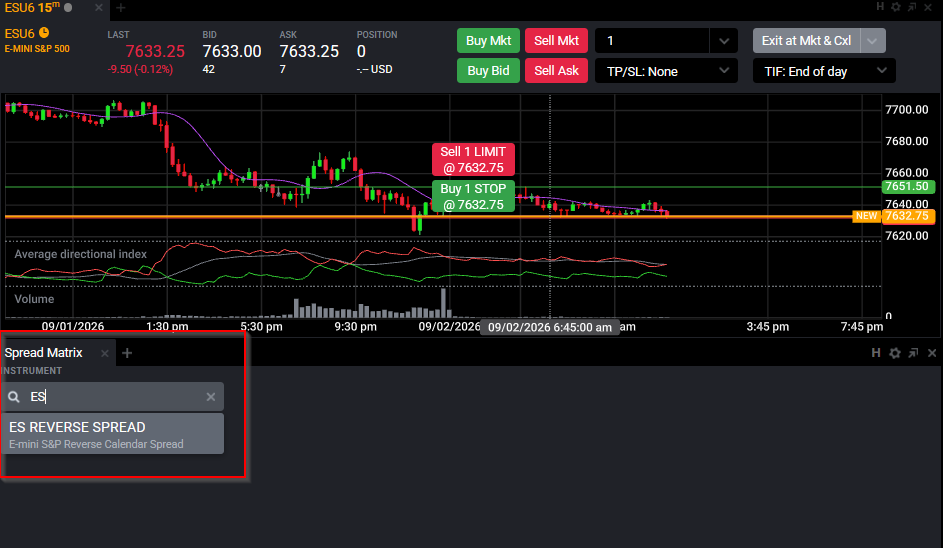
Task: Click the Volume indicator label
Action: pyautogui.click(x=34, y=299)
